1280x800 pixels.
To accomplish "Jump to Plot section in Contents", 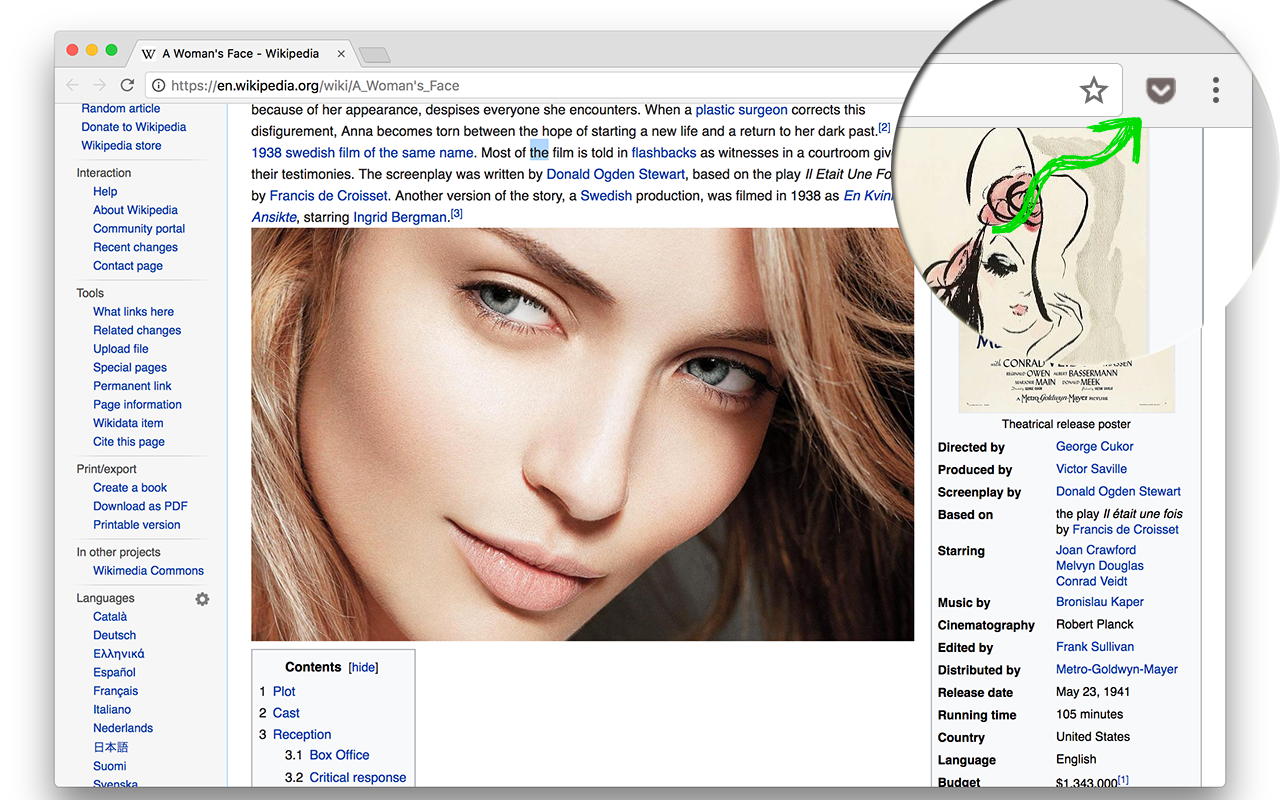I will 284,691.
